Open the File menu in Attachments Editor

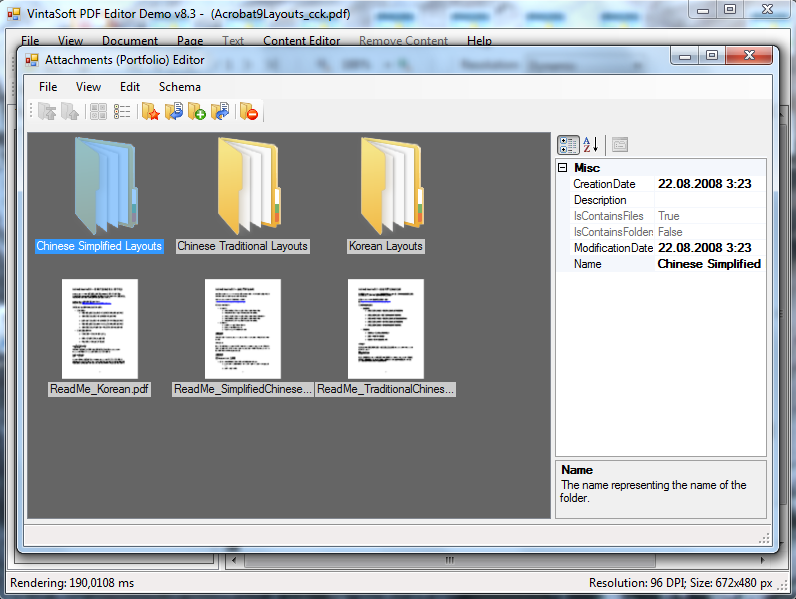click(48, 87)
